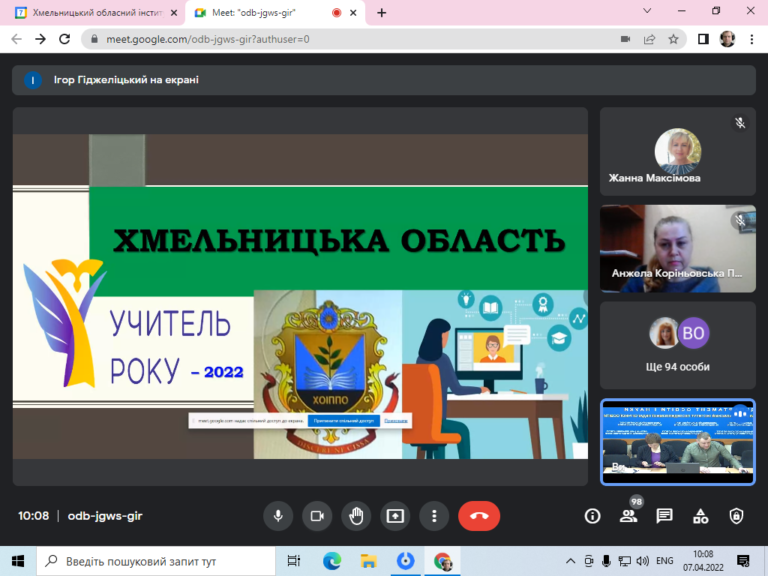
Task: Bookmark this page with star icon
Action: click(673, 39)
